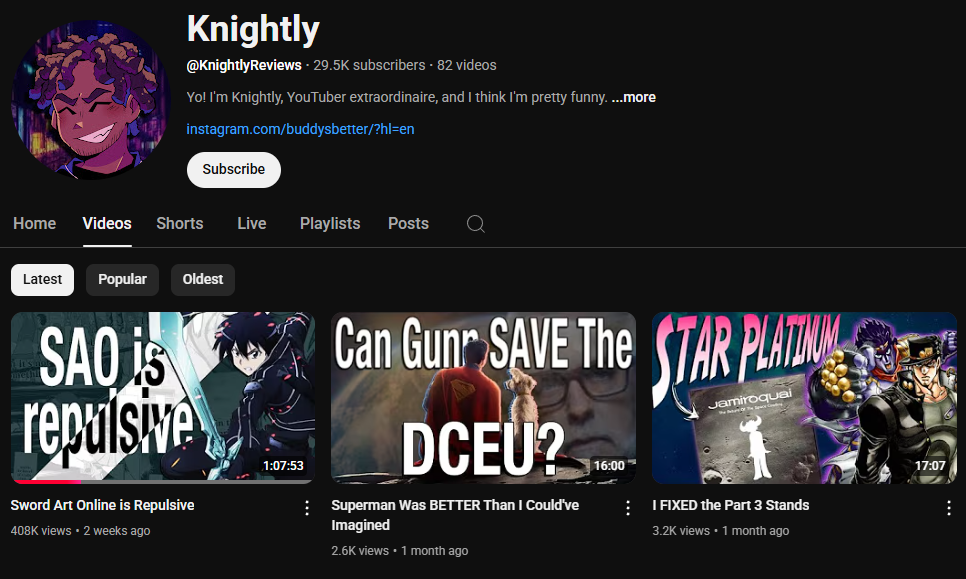Viewport: 966px width, 579px height.
Task: Select the Latest sort chip
Action: point(43,280)
